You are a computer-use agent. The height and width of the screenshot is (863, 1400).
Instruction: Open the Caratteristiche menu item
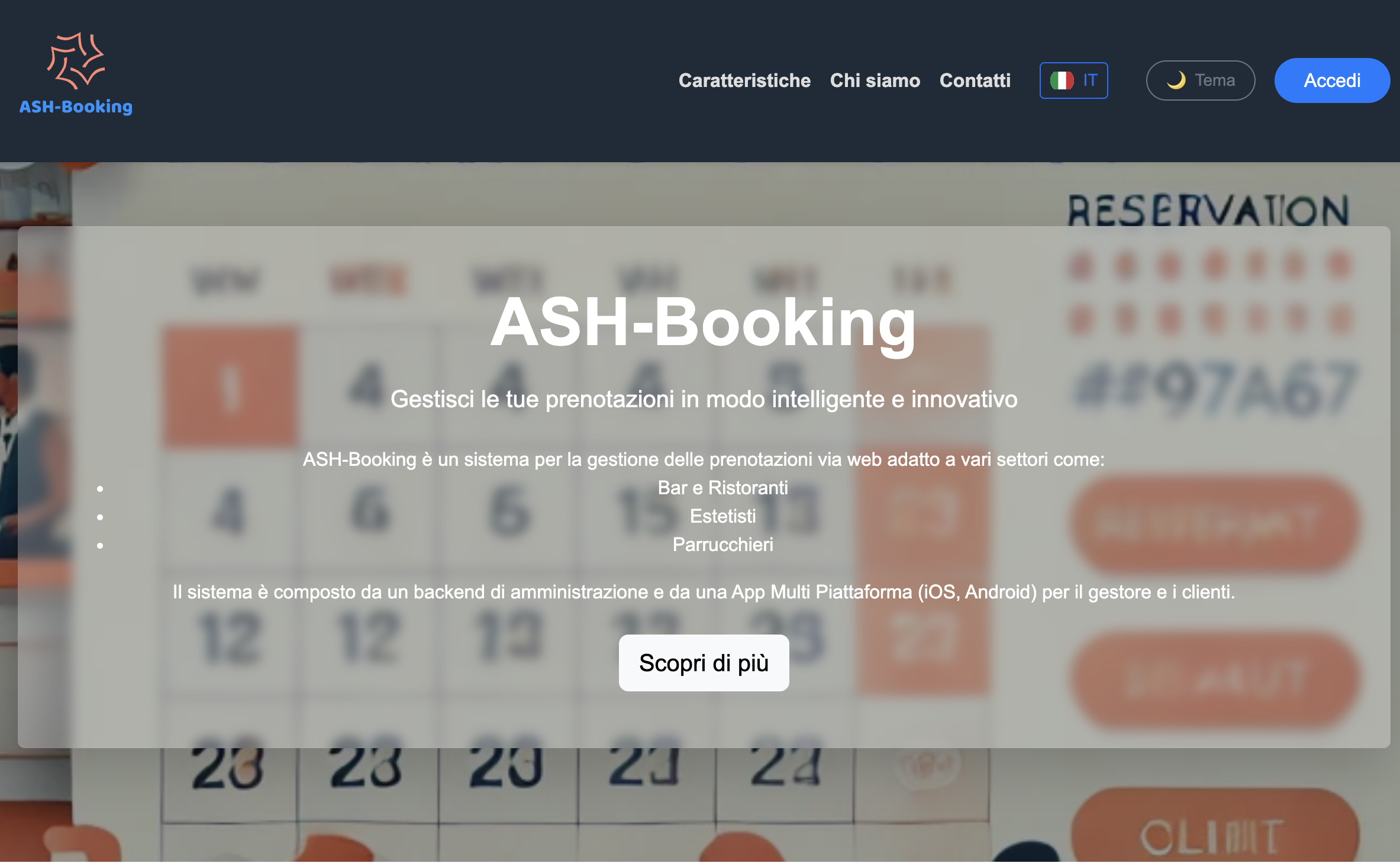click(744, 80)
